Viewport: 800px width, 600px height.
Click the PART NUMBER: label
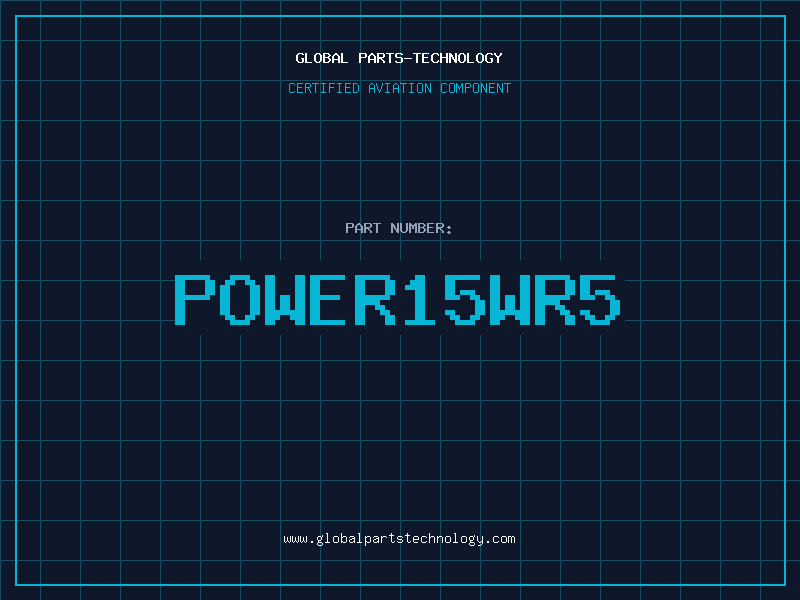click(398, 228)
